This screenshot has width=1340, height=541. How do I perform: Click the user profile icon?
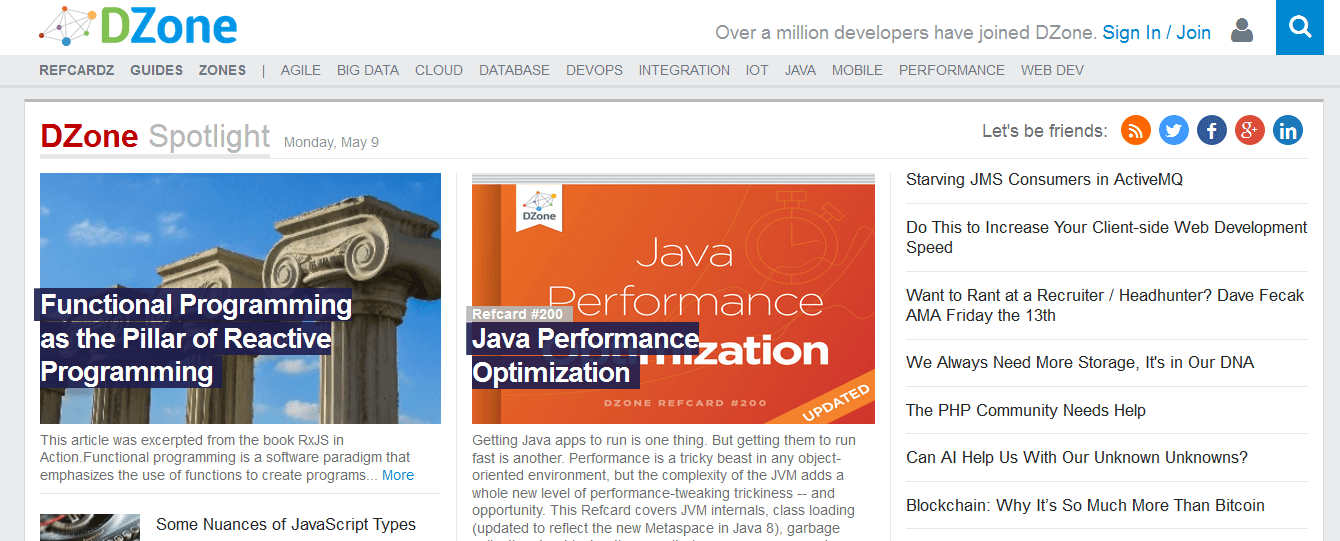tap(1242, 31)
